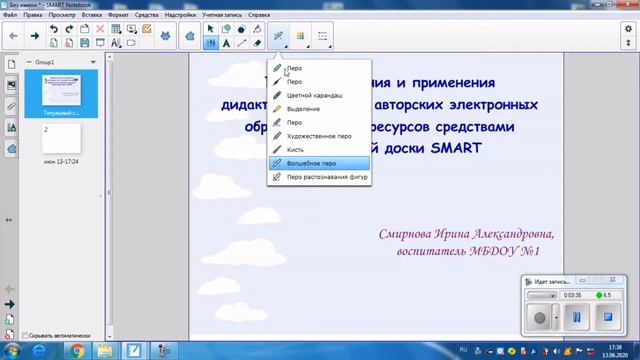Open Gallery tab in sidebar

click(x=11, y=85)
